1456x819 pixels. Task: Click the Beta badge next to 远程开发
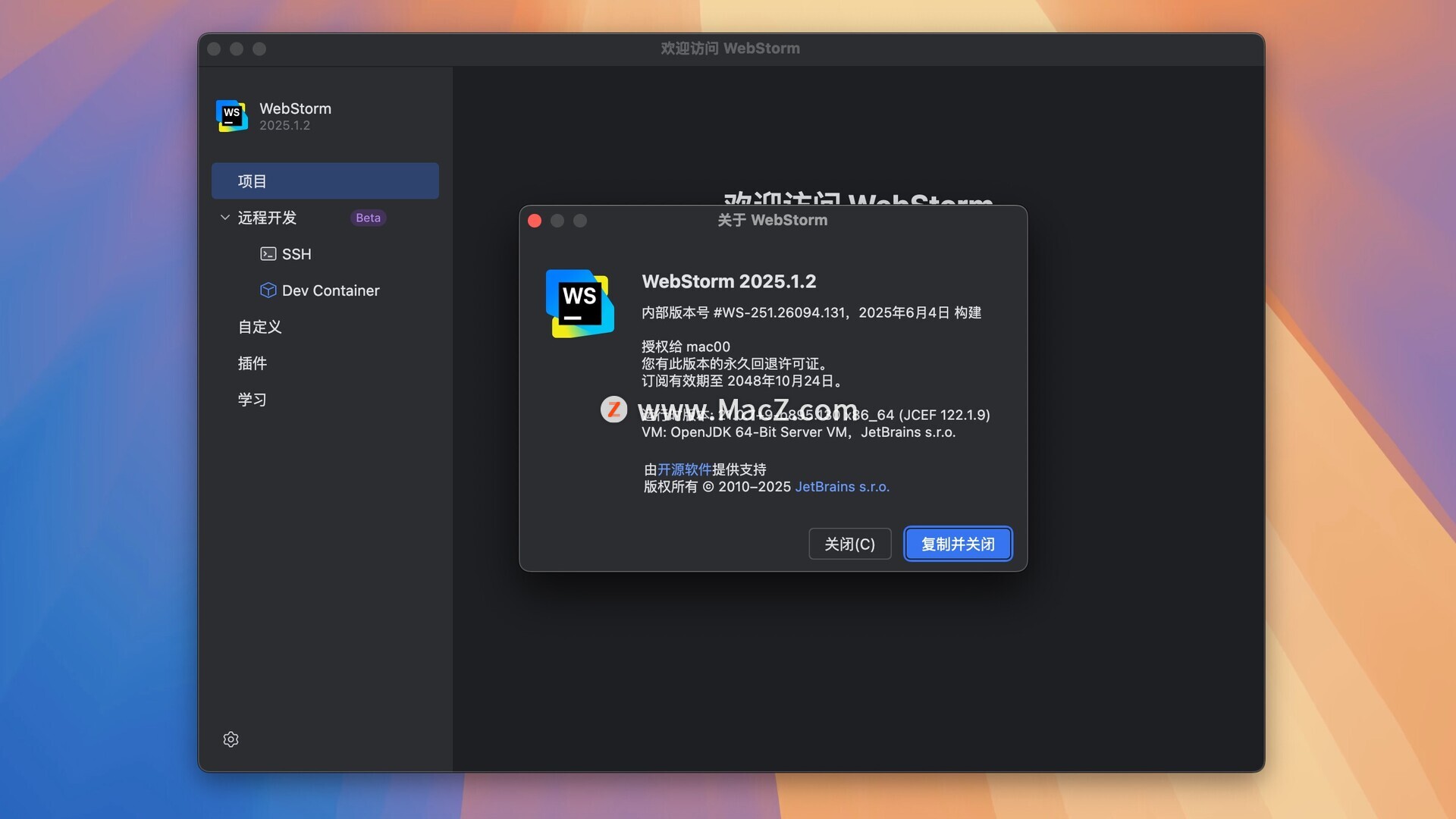(x=369, y=218)
